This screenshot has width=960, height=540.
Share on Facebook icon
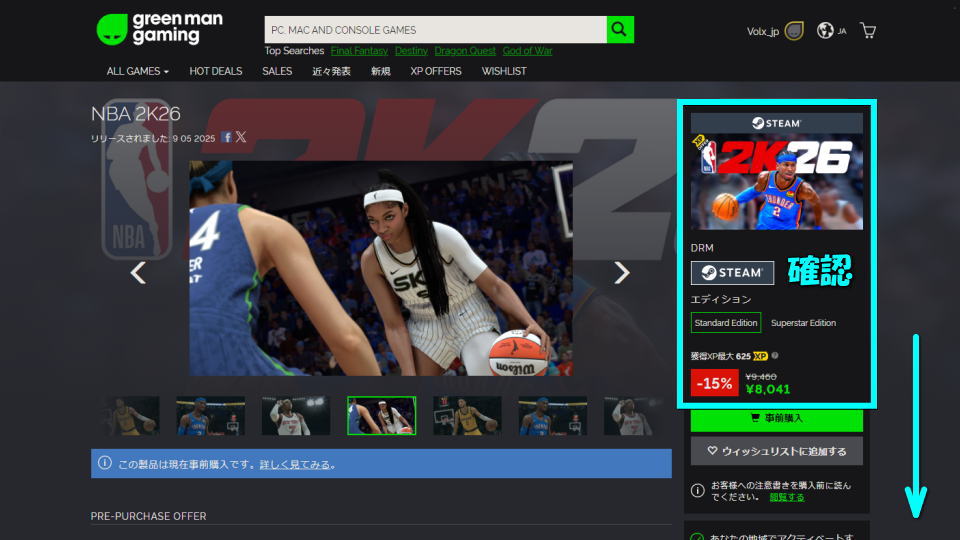227,137
